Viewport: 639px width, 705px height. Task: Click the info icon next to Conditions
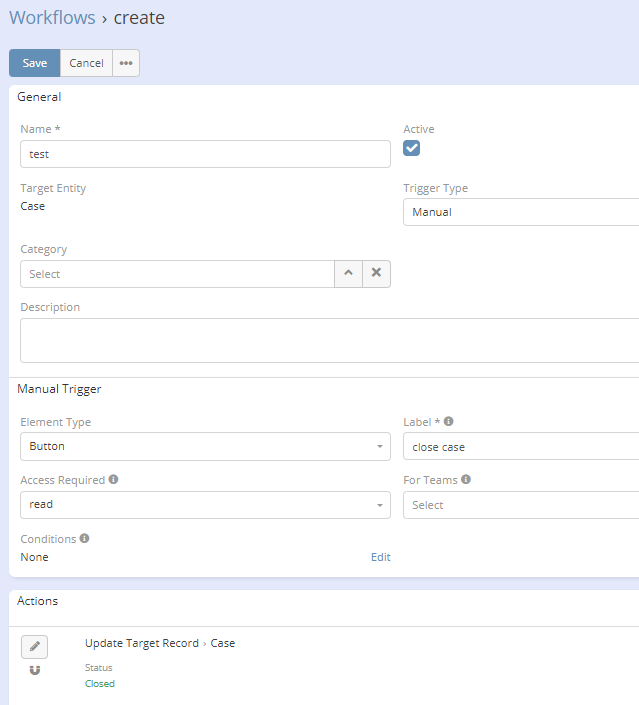click(x=84, y=539)
